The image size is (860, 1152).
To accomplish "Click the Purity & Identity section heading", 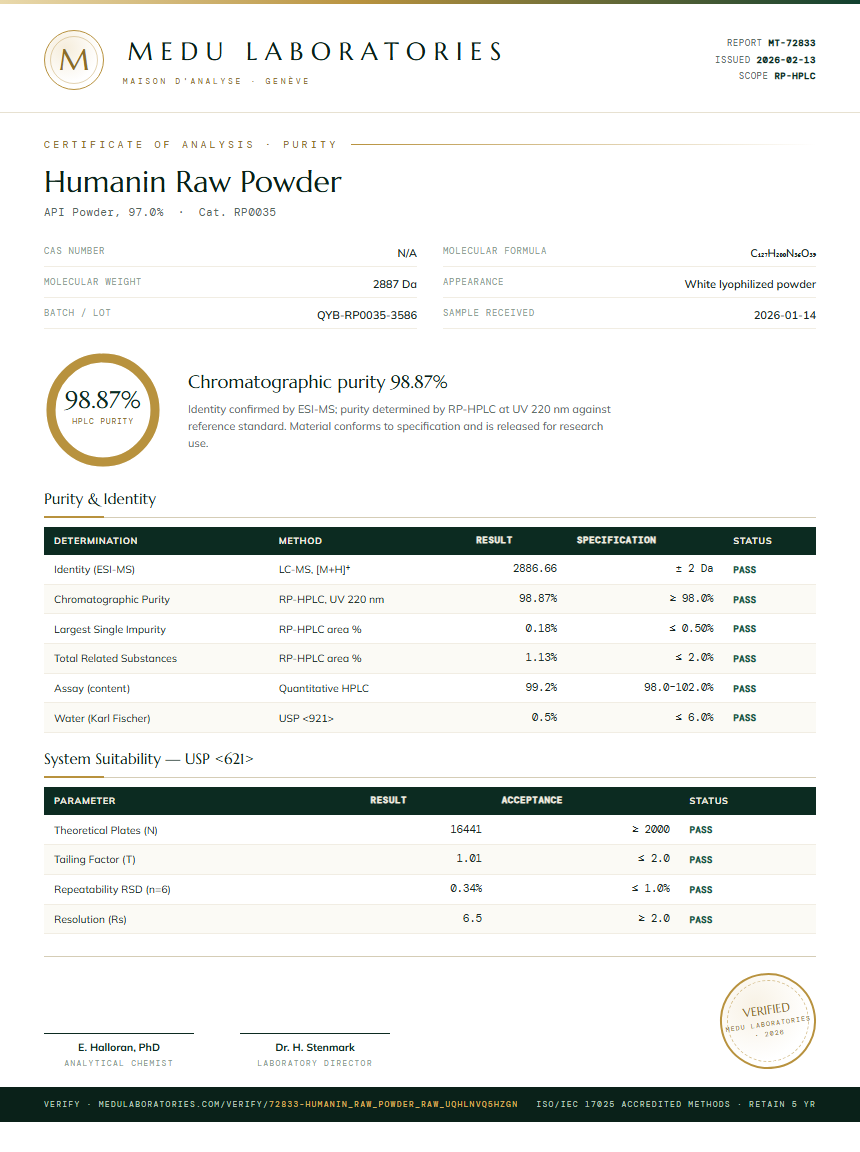I will (100, 499).
